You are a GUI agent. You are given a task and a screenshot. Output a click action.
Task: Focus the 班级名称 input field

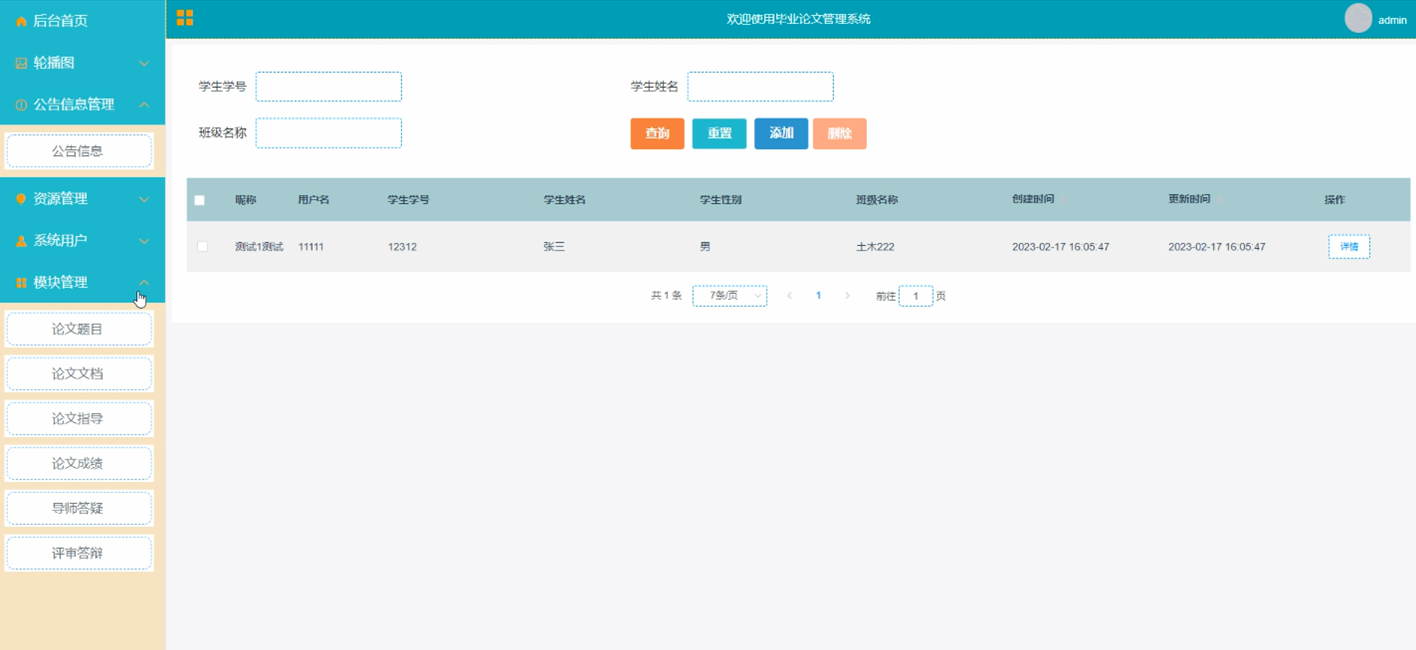point(329,133)
